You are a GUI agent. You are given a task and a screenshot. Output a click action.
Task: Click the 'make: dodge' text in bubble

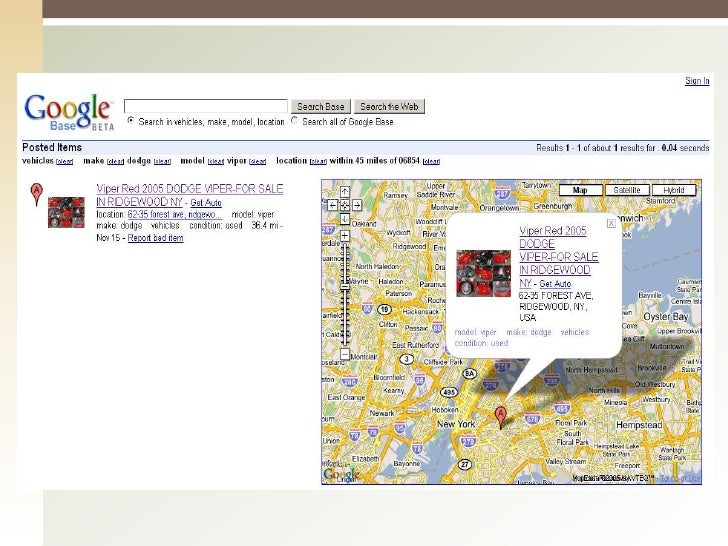[529, 332]
